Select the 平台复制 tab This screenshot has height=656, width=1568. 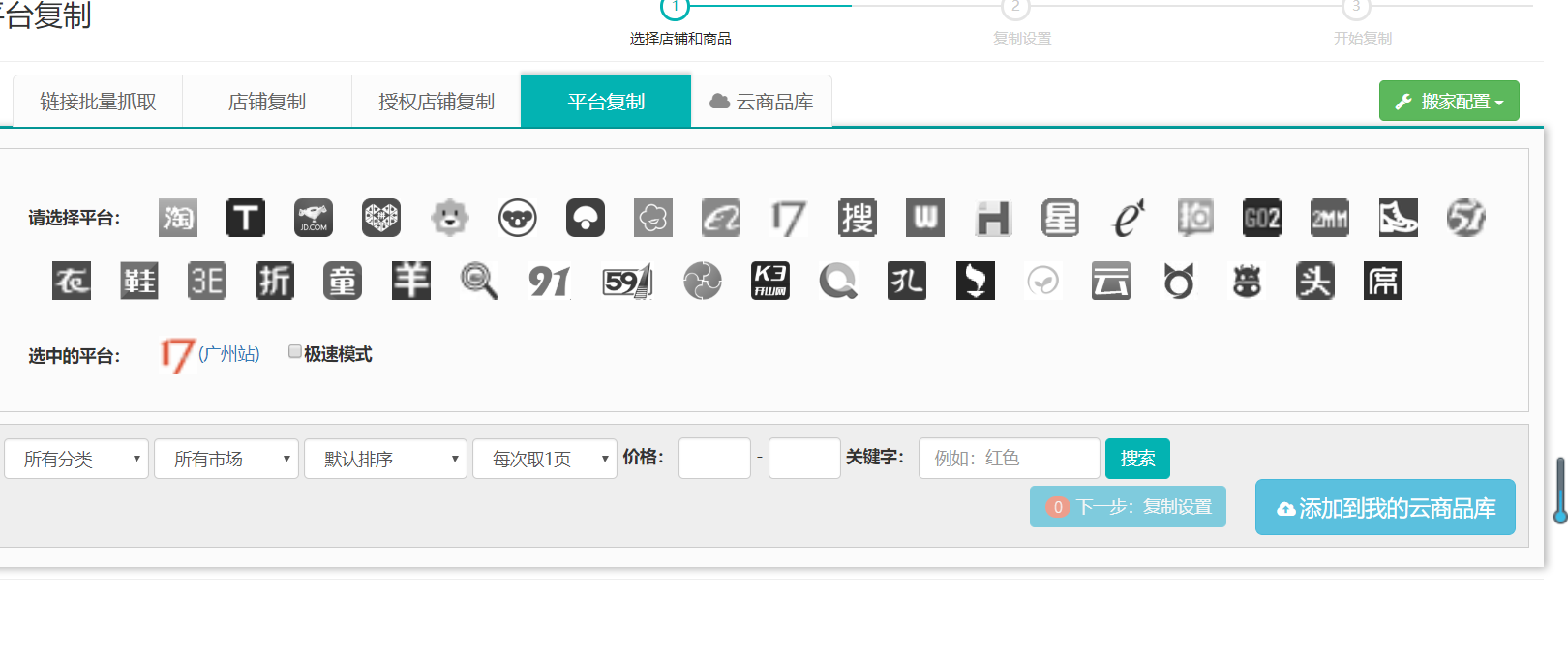[606, 102]
